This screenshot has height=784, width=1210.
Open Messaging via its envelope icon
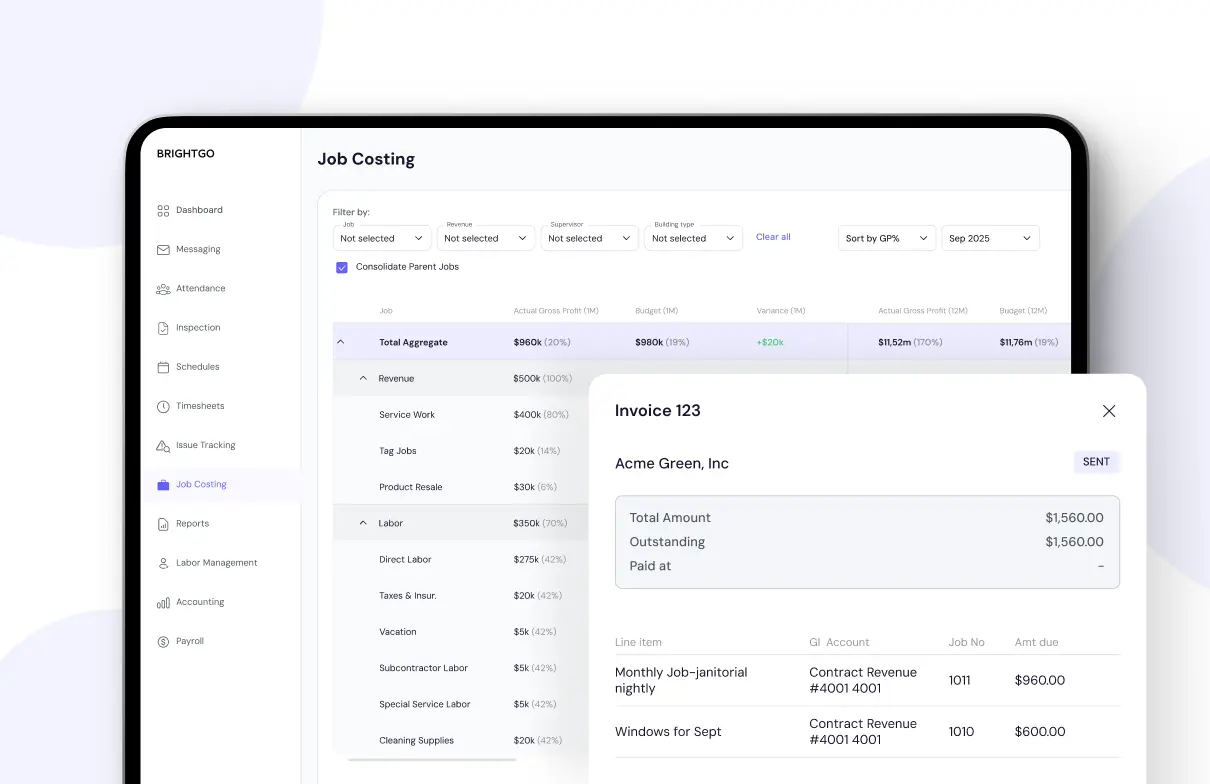pos(163,249)
